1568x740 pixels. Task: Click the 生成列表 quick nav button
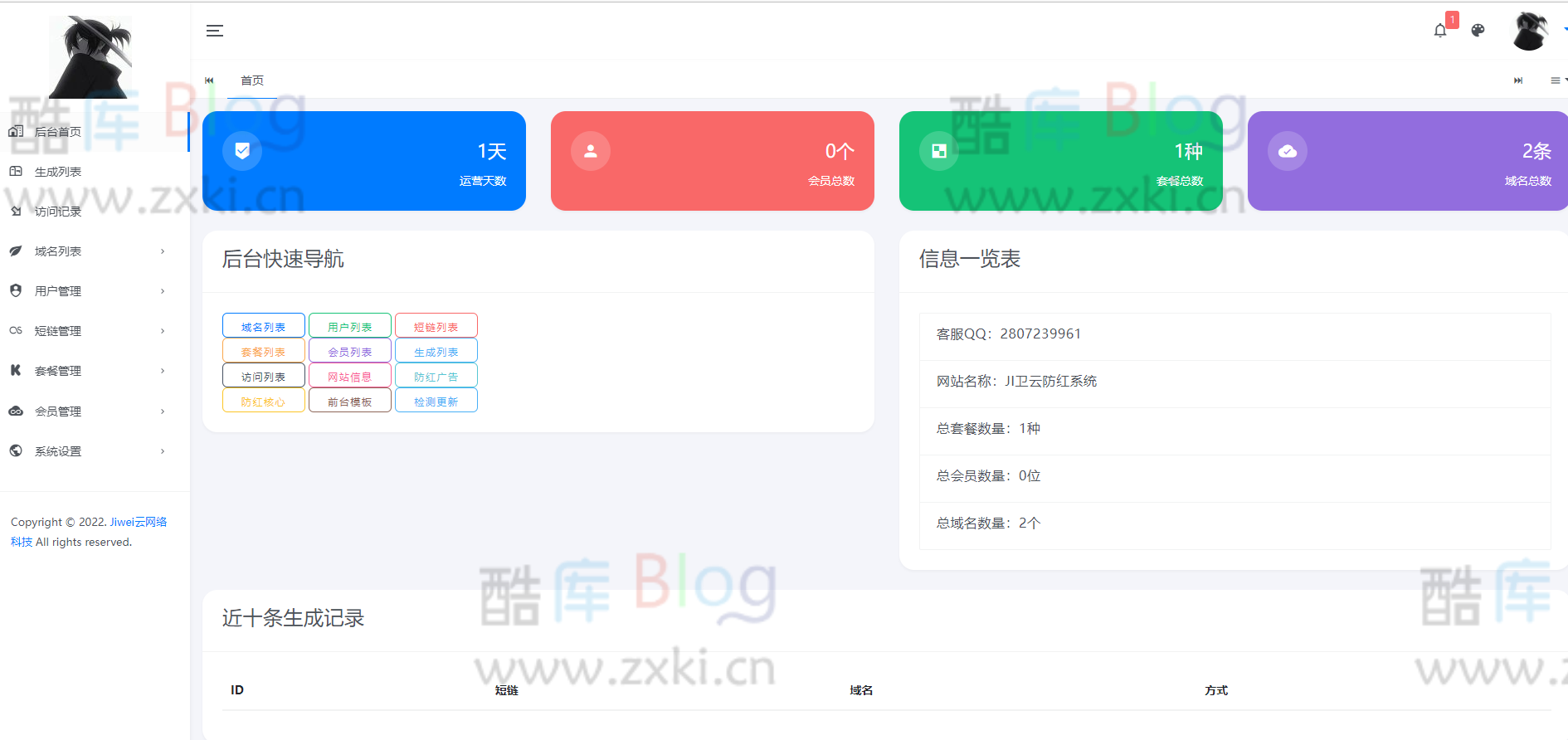point(436,351)
